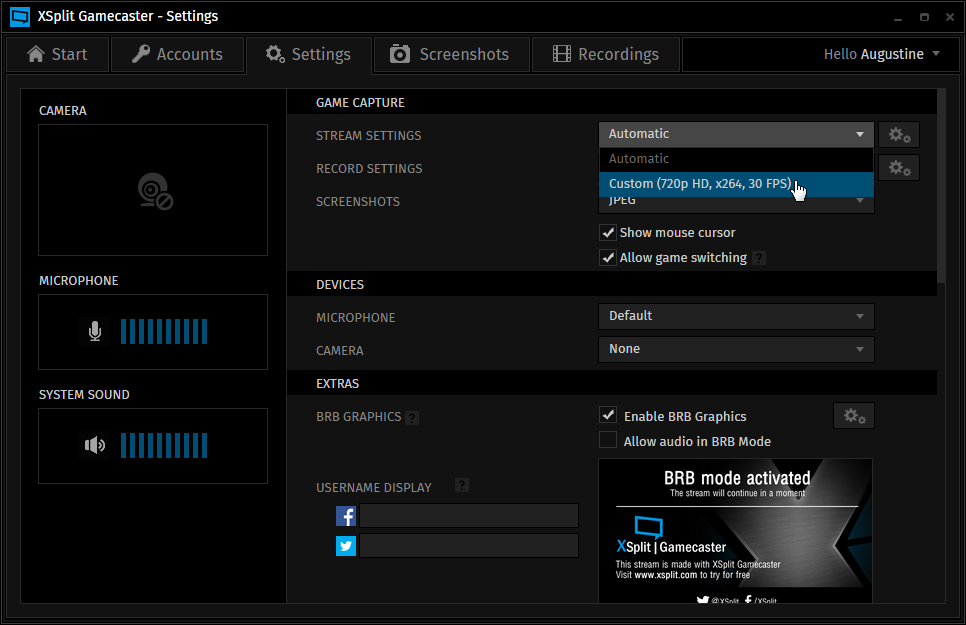Click the help icon next to BRB Graphics
The height and width of the screenshot is (625, 966).
point(413,418)
